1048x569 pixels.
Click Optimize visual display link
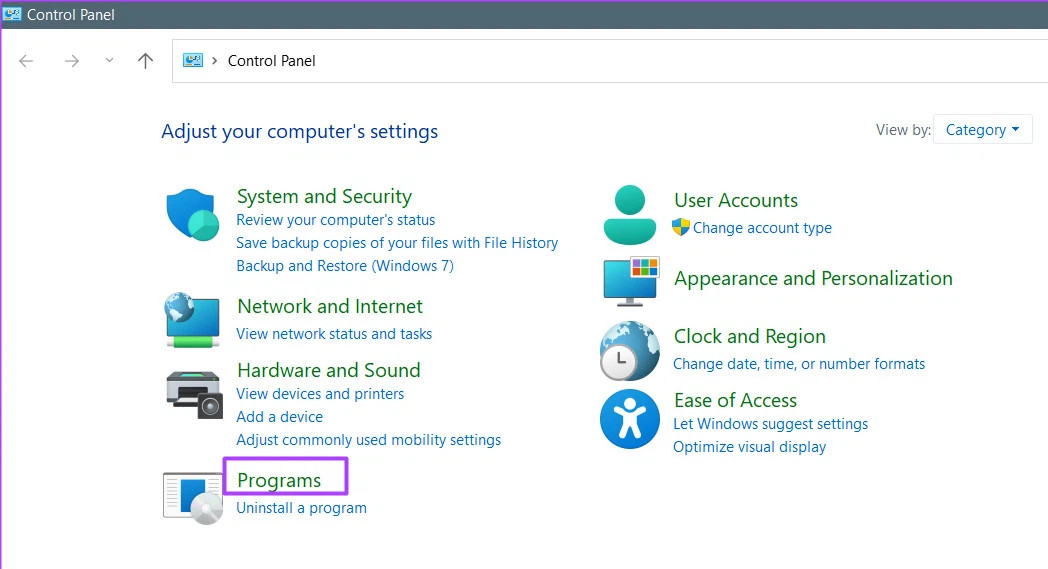tap(749, 447)
